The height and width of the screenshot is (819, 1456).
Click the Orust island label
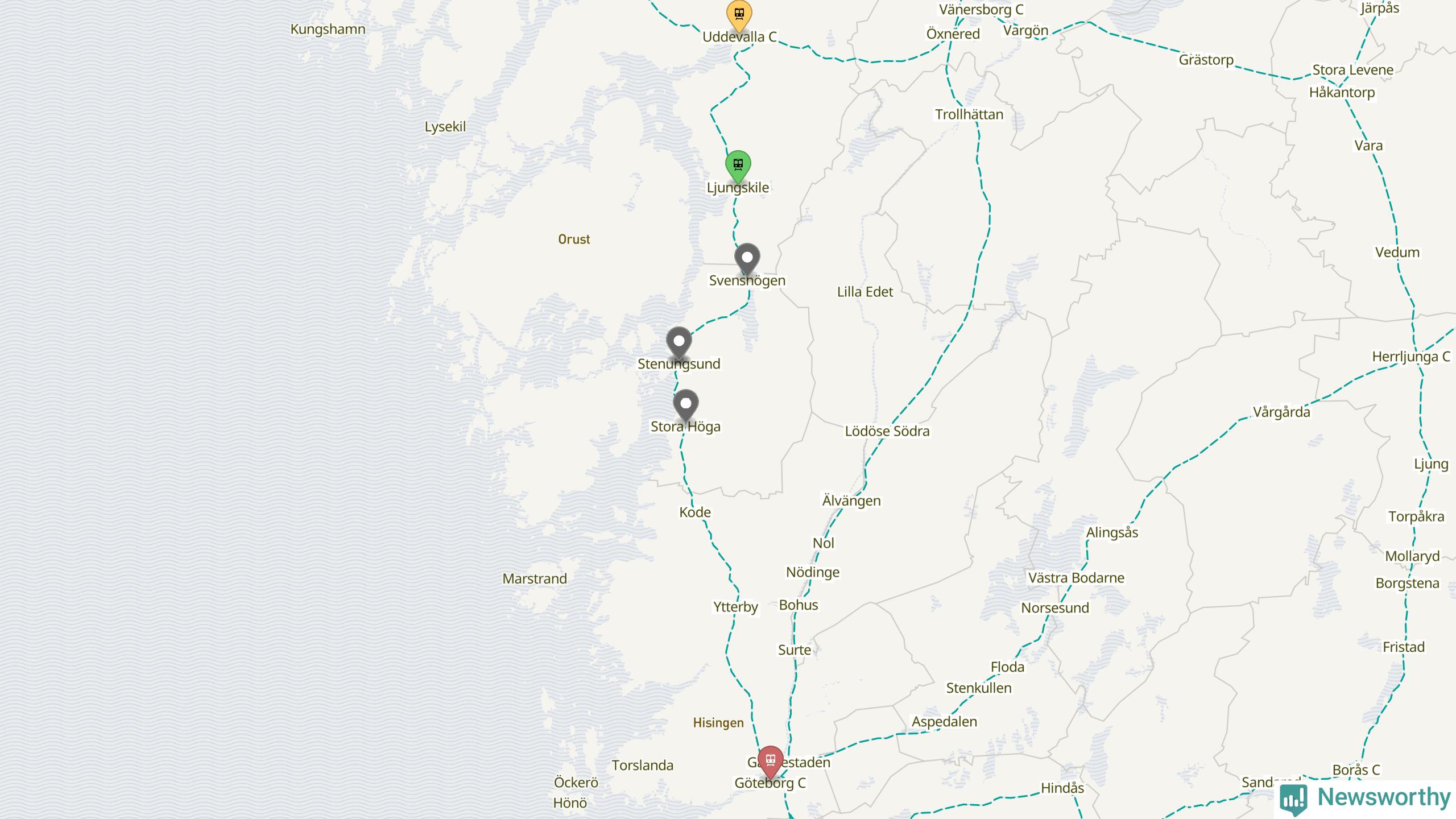pyautogui.click(x=574, y=239)
